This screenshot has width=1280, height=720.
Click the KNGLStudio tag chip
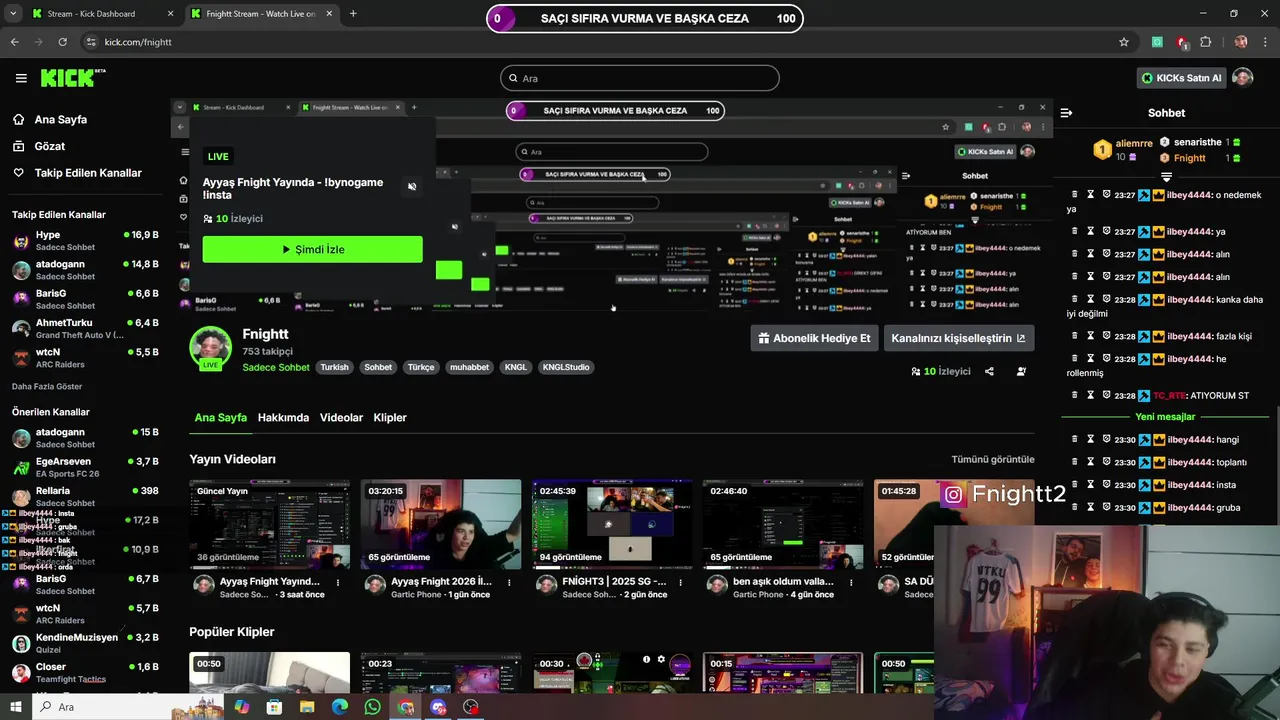pyautogui.click(x=566, y=367)
